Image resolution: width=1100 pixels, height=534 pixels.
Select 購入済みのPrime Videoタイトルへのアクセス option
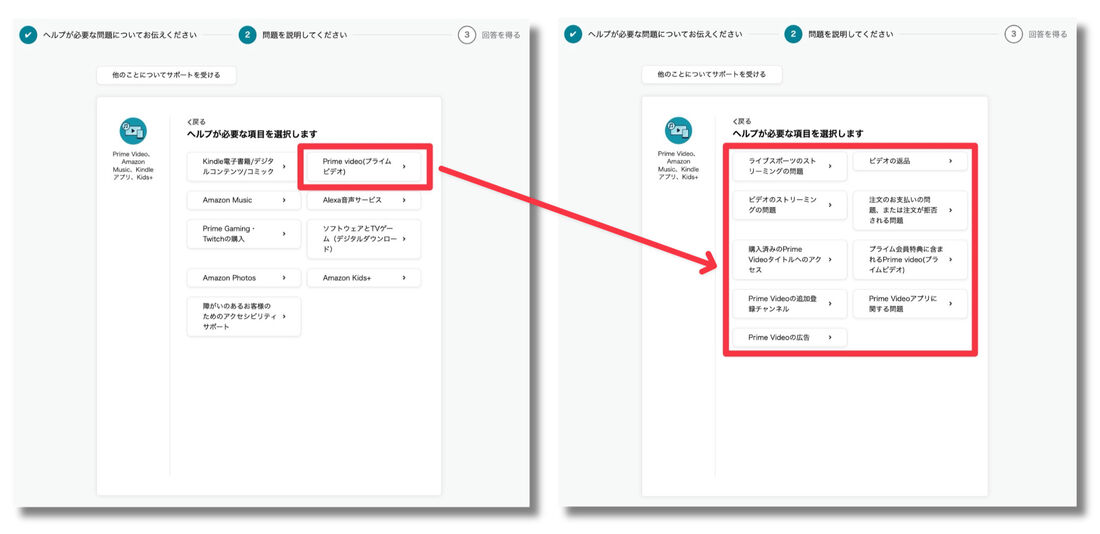click(790, 260)
